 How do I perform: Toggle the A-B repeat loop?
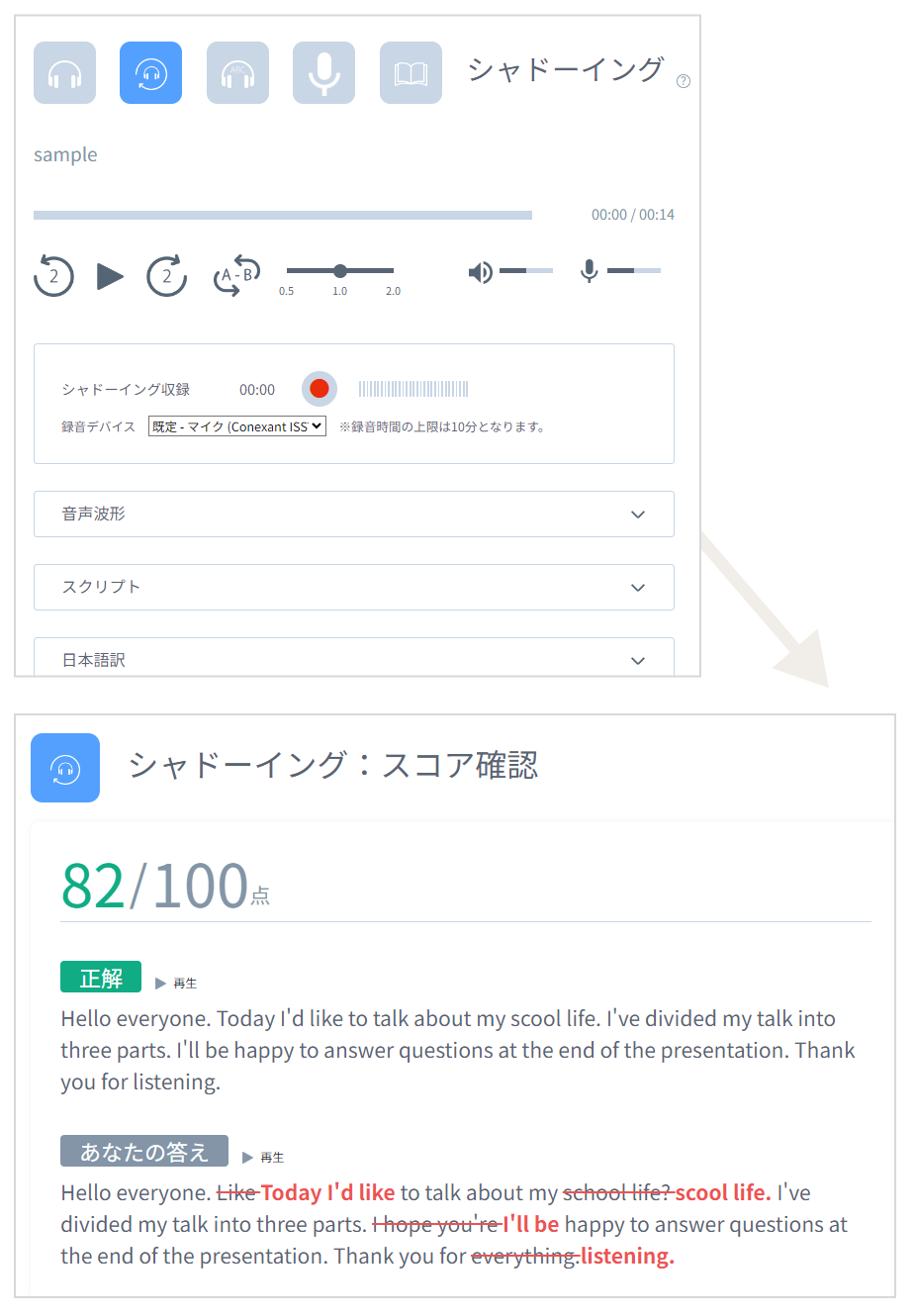click(237, 276)
